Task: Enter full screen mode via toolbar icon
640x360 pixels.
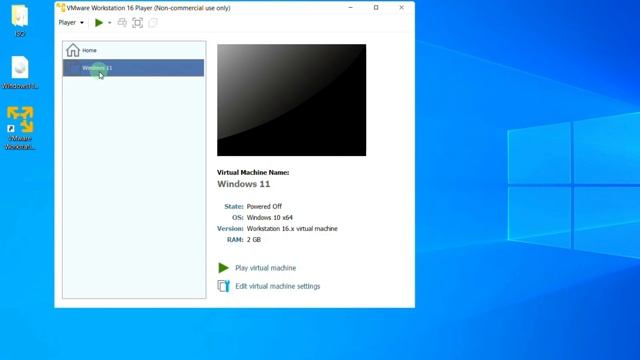Action: click(x=138, y=23)
